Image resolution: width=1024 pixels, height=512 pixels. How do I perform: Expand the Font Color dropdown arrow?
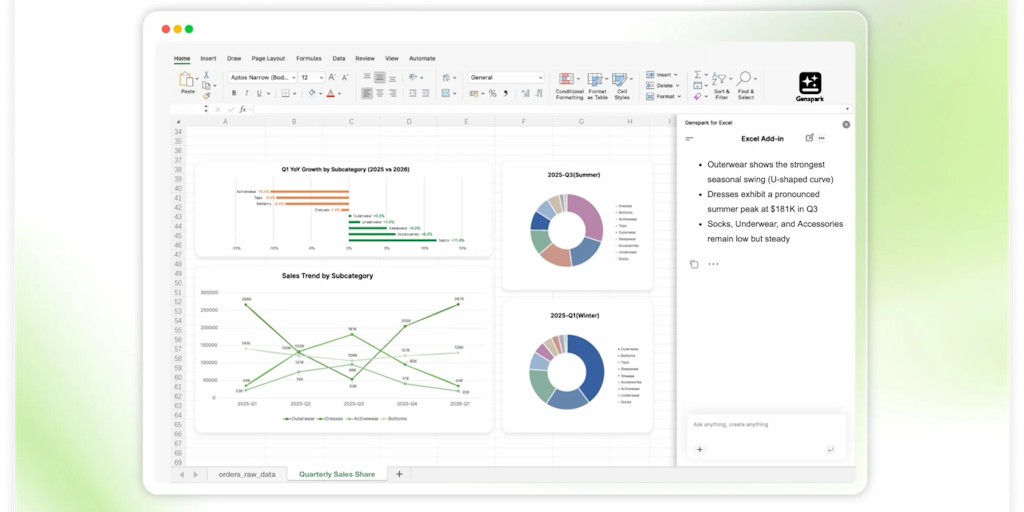pyautogui.click(x=340, y=93)
